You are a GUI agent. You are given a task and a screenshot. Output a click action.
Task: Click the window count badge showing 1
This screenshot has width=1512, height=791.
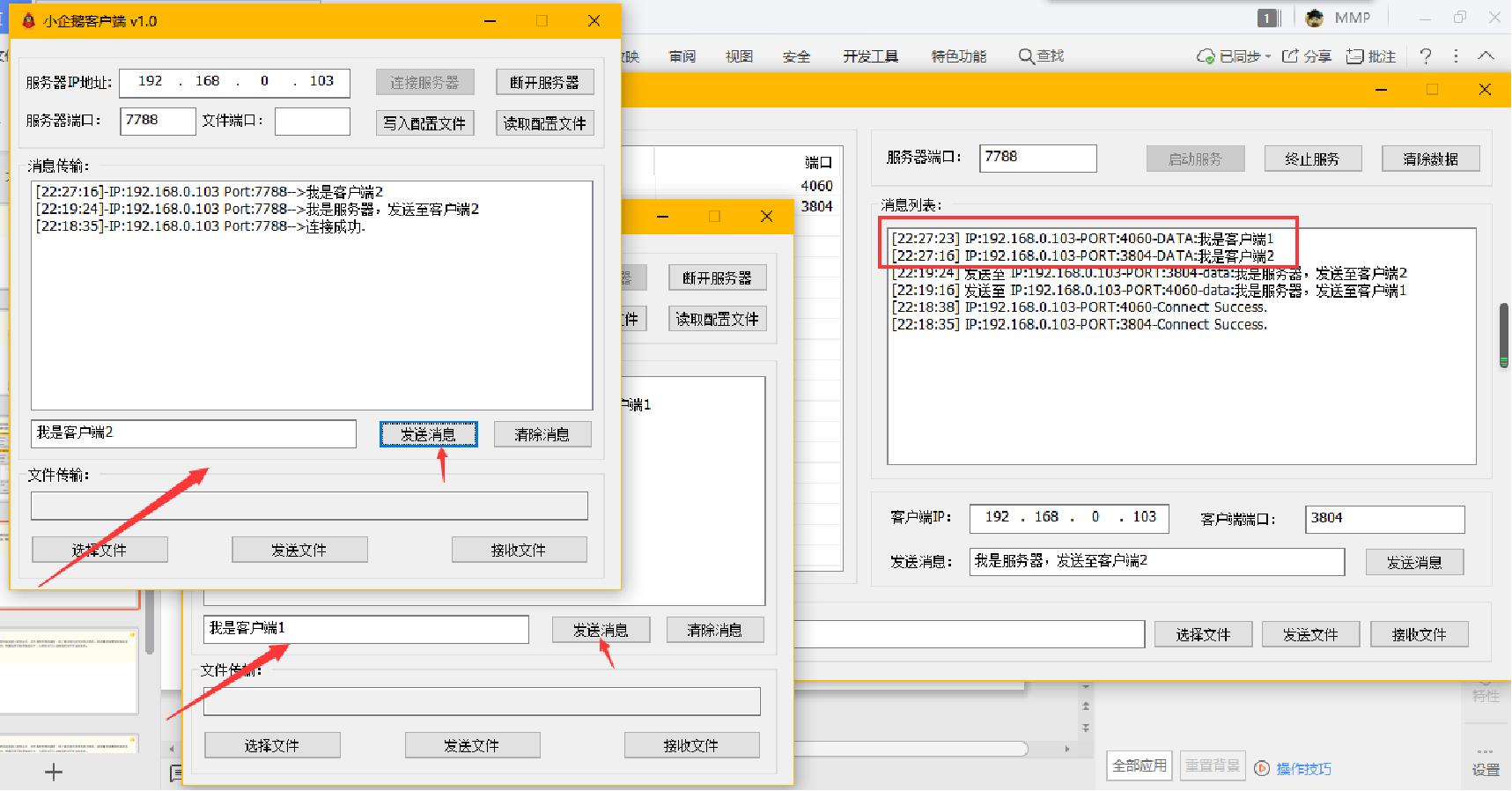(1267, 18)
